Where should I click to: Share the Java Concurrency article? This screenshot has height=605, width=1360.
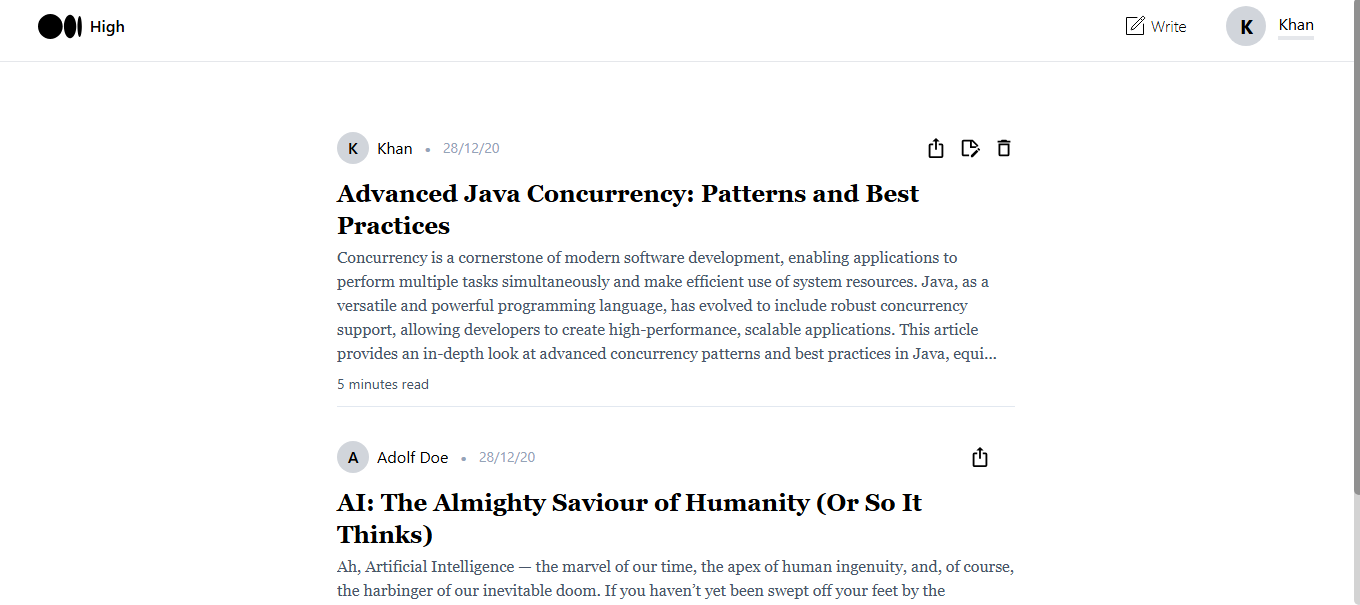point(936,148)
